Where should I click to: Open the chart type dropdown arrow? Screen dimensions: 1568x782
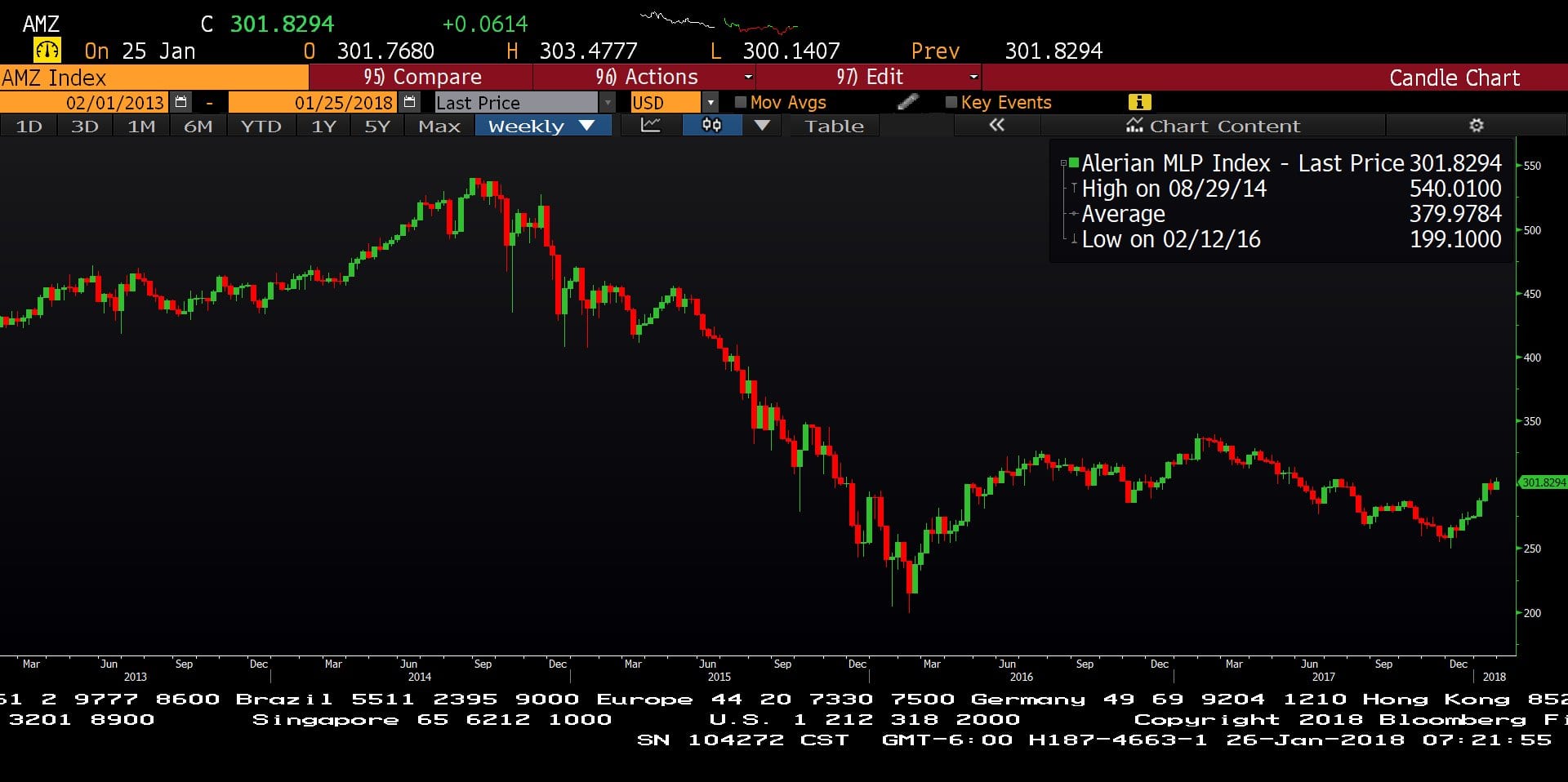click(x=762, y=126)
